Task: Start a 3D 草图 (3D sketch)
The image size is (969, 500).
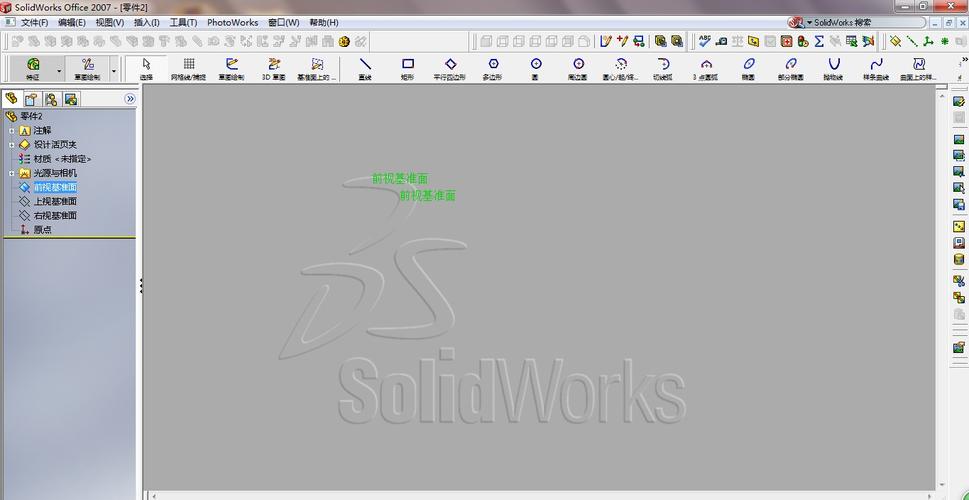Action: tap(274, 68)
